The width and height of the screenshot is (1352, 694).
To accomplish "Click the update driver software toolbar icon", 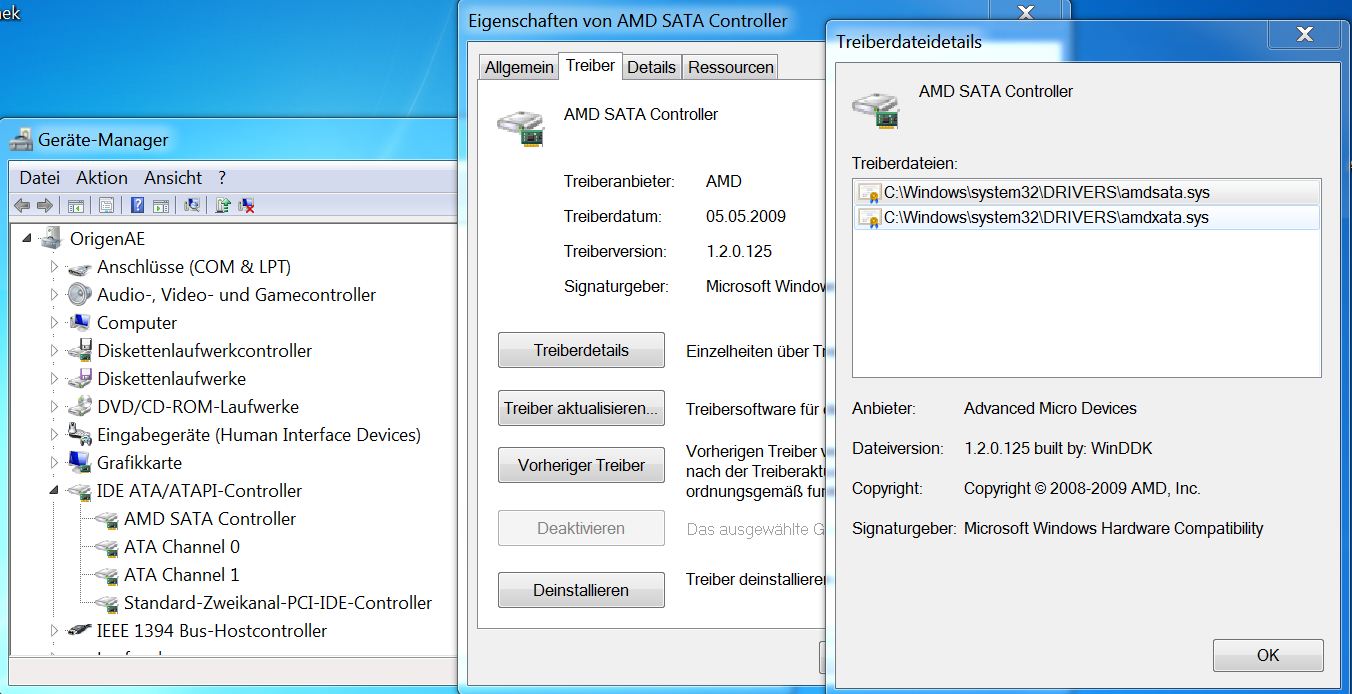I will [x=223, y=206].
